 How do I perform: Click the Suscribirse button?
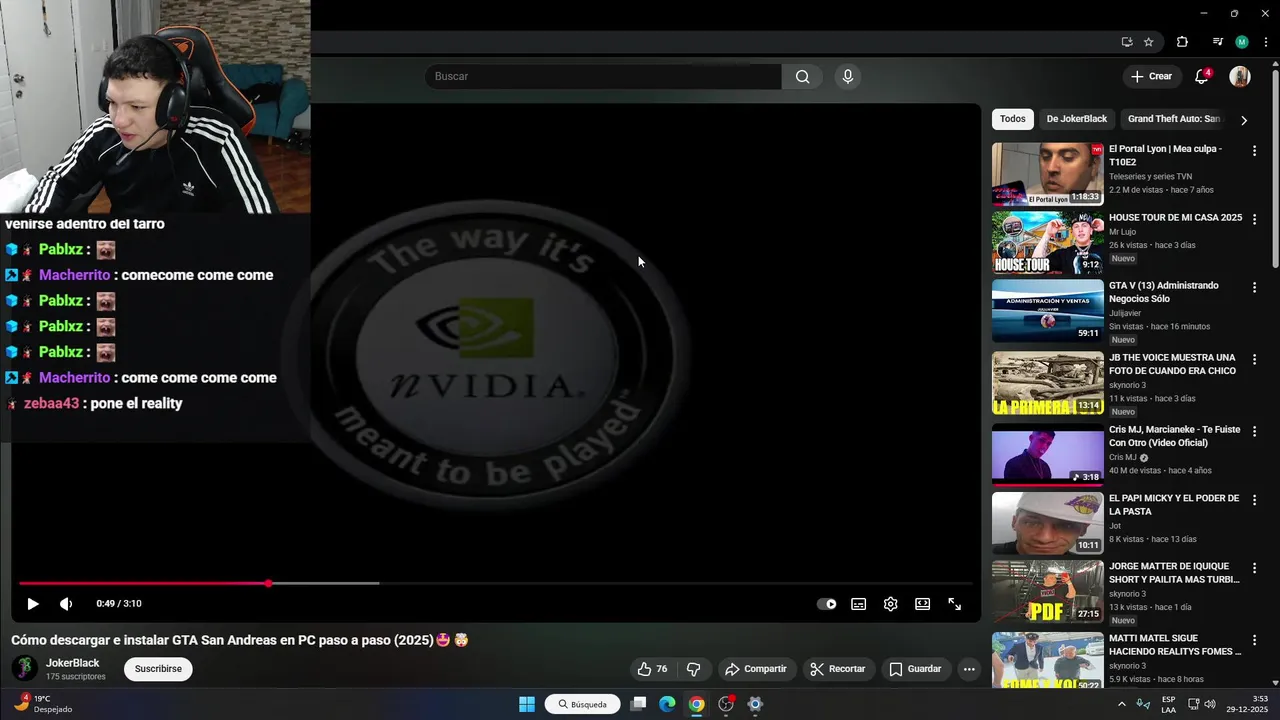tap(158, 669)
